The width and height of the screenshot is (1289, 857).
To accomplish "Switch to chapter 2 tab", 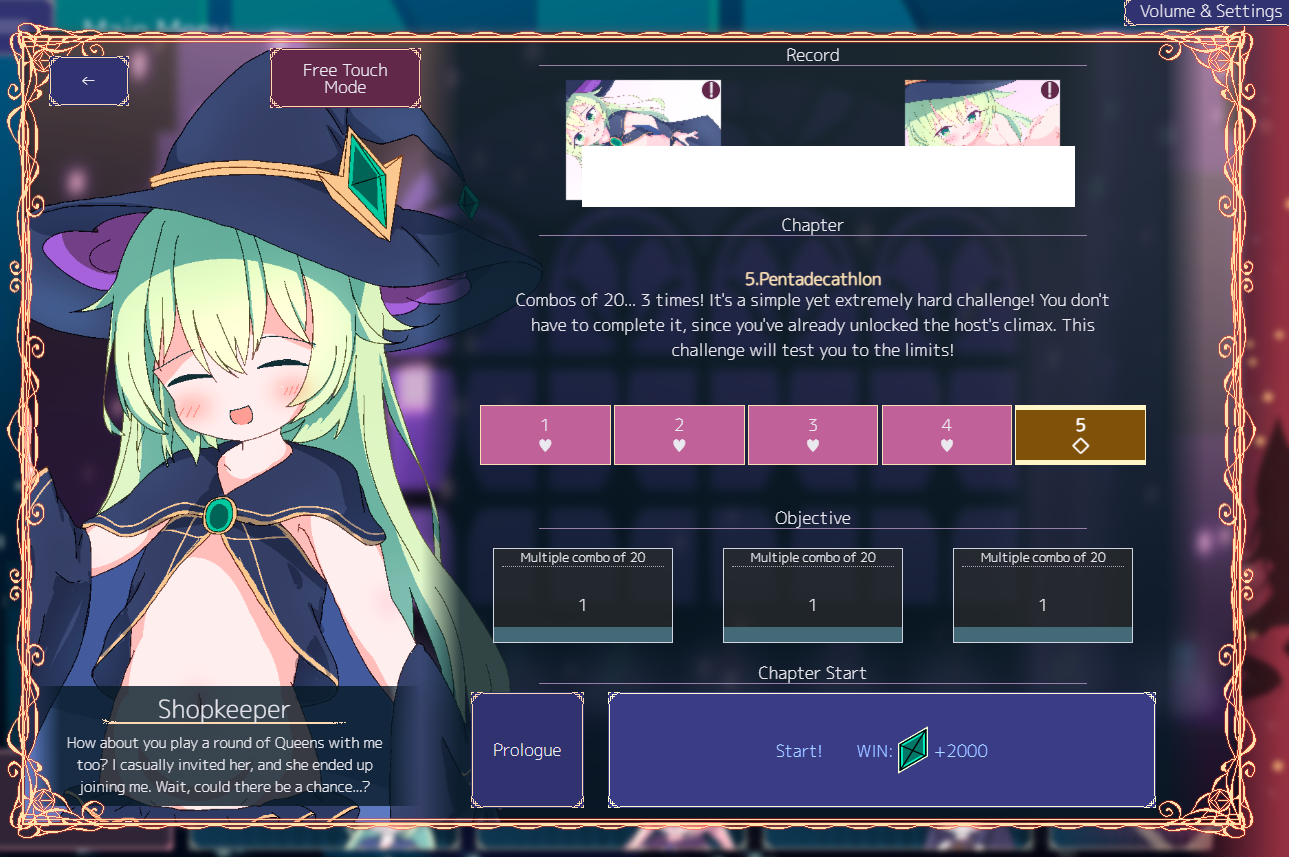I will click(x=679, y=435).
